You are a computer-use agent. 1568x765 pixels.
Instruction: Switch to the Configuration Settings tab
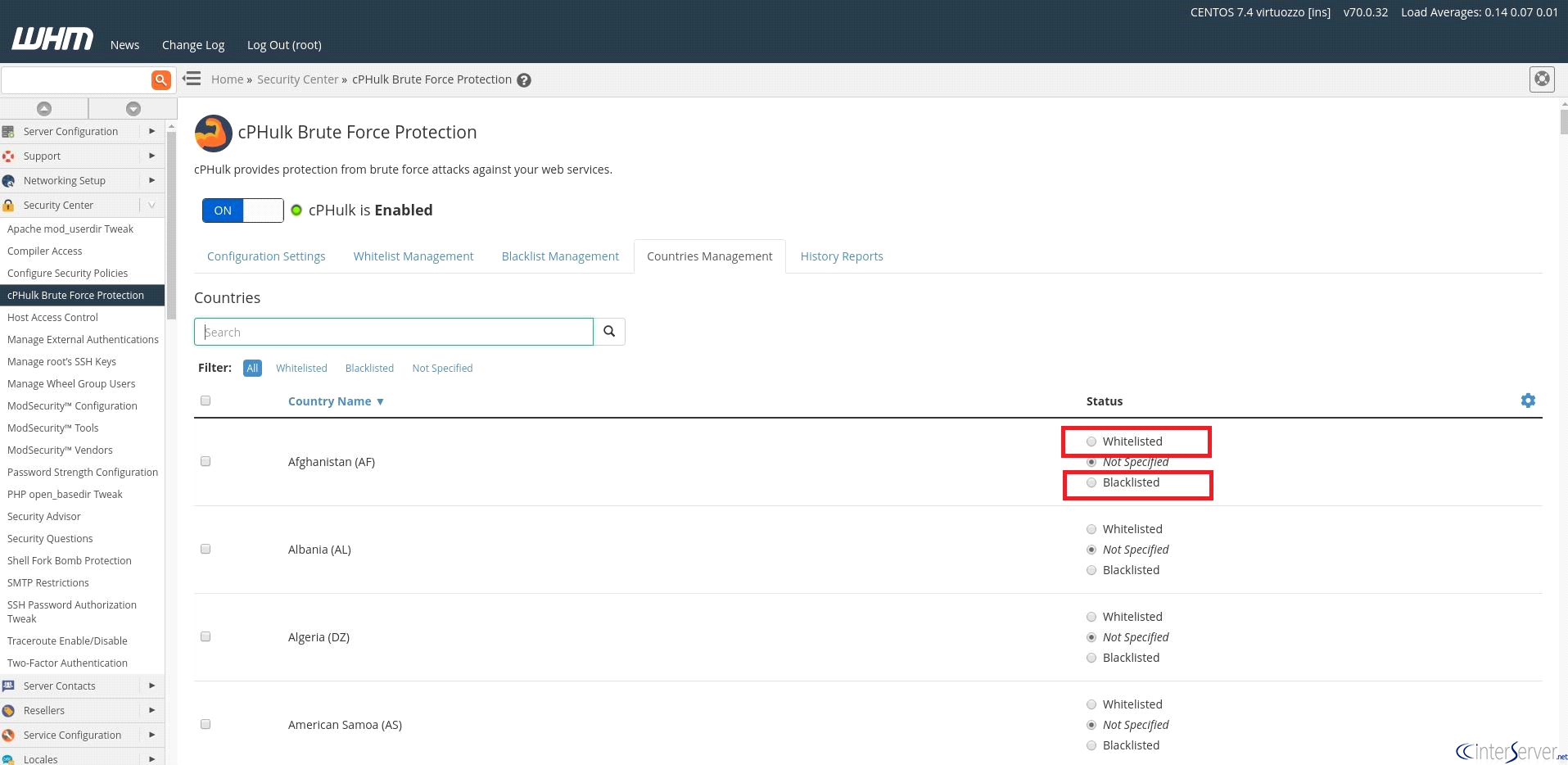click(x=266, y=256)
